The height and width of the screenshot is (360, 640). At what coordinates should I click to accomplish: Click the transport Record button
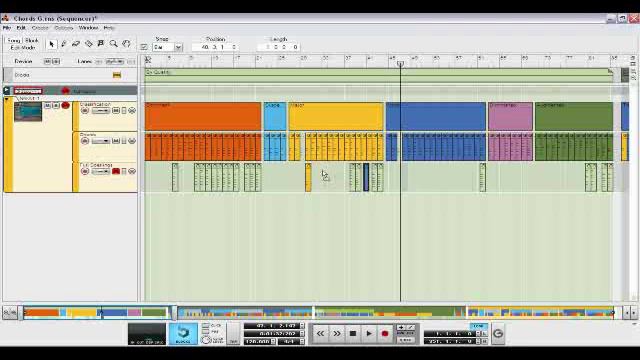(384, 334)
